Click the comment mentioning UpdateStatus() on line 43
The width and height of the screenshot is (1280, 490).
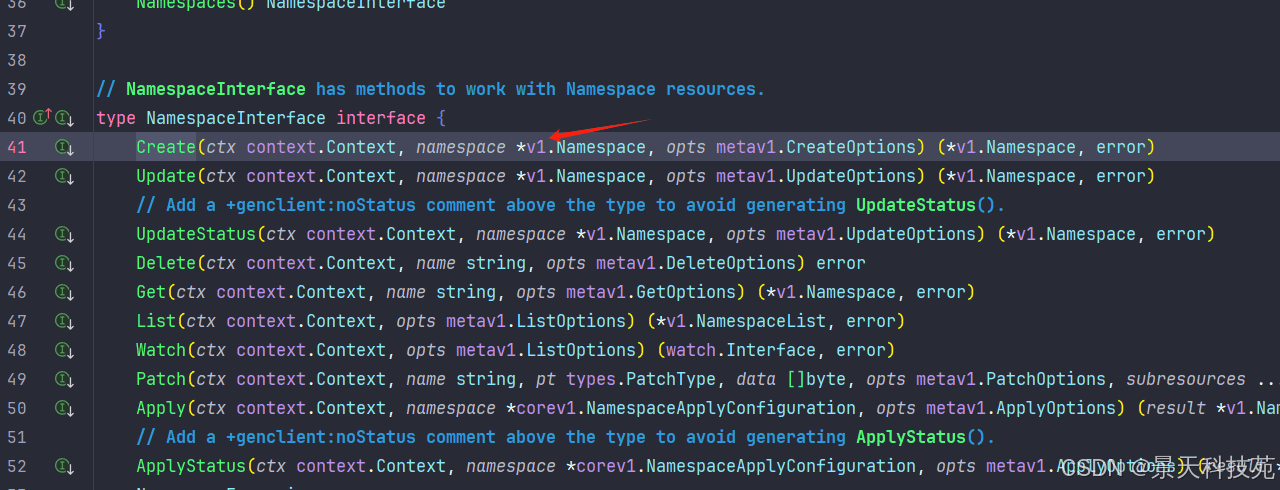click(571, 205)
